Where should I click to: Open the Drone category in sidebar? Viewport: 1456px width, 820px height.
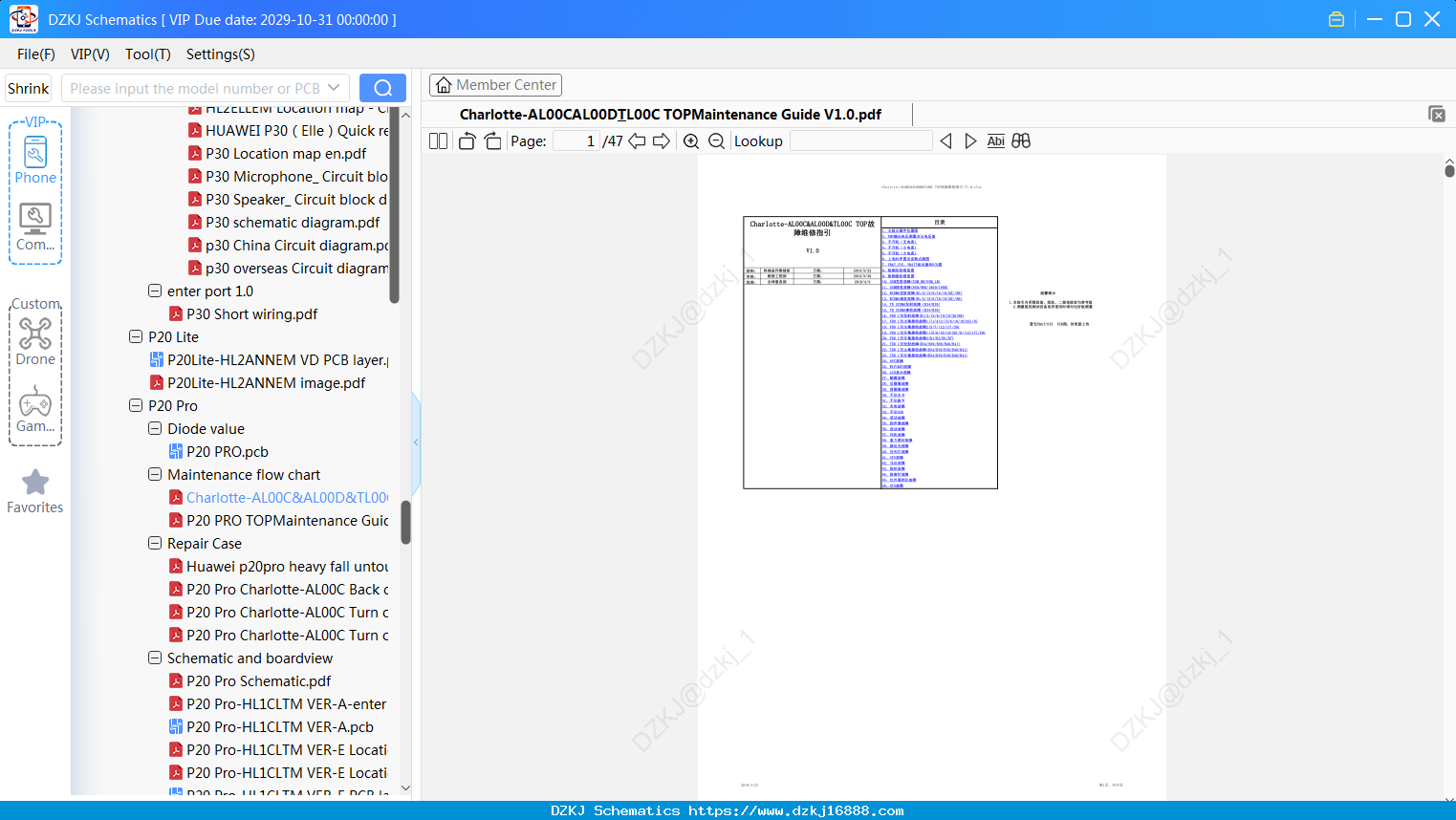(35, 342)
